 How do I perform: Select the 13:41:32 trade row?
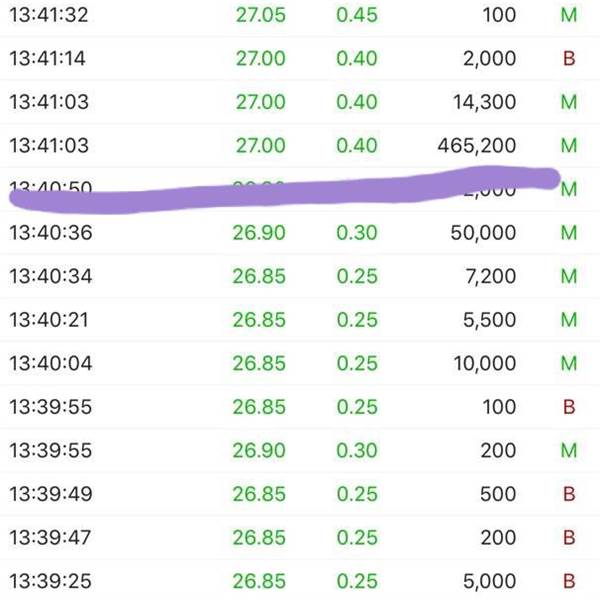(300, 15)
